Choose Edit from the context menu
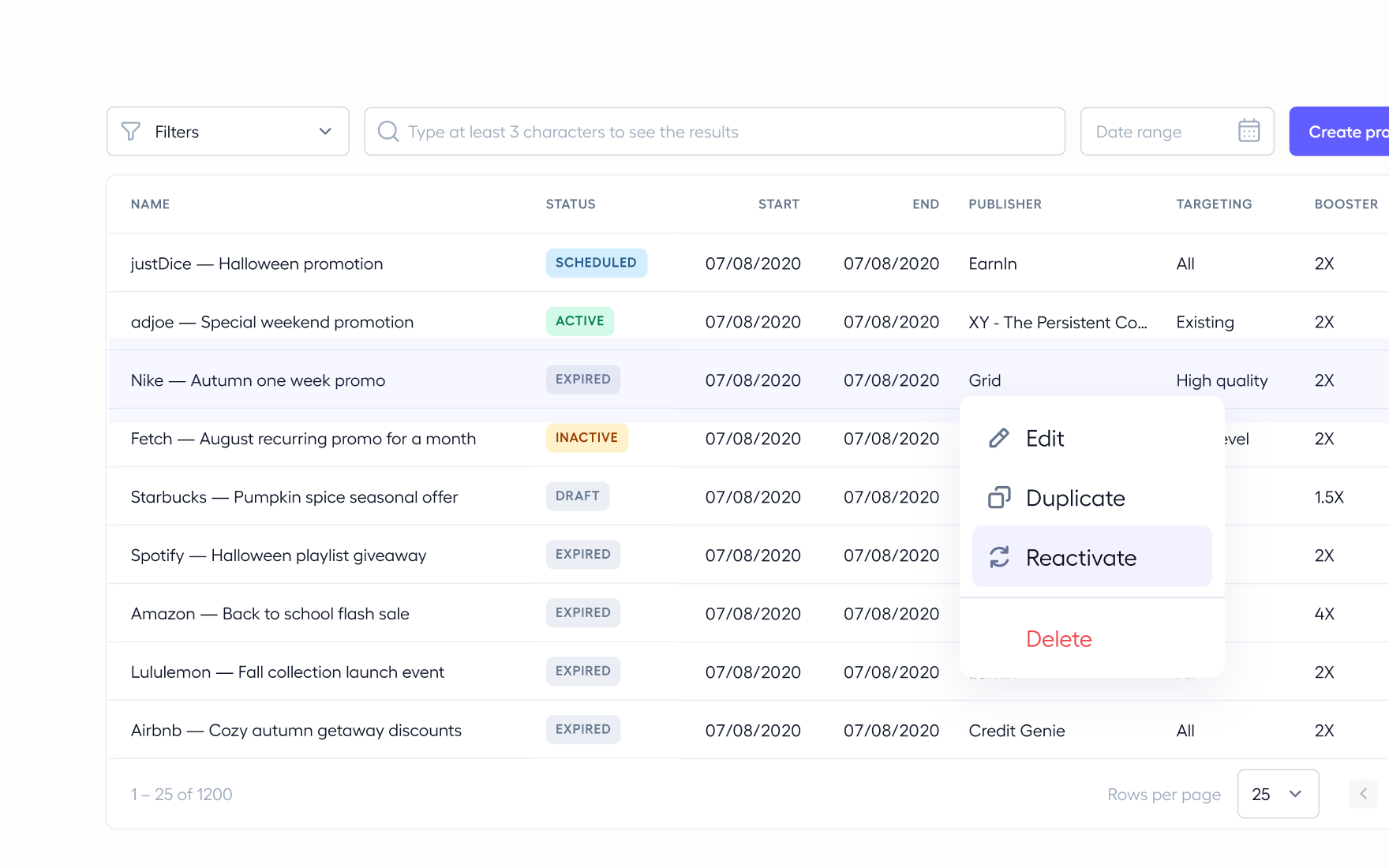The height and width of the screenshot is (868, 1389). pos(1091,438)
